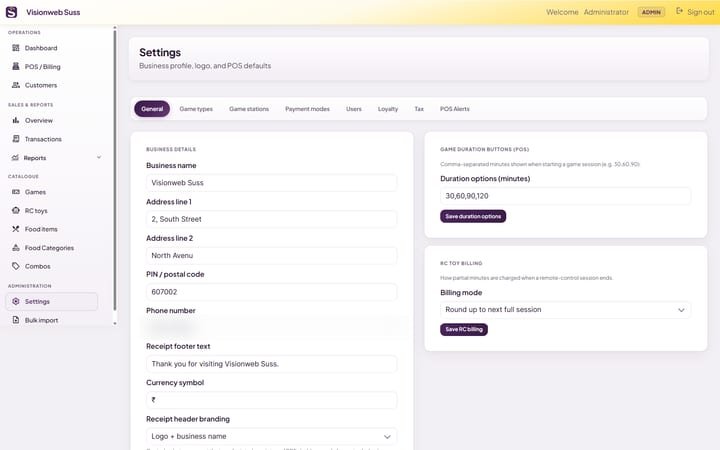Focus the Business name field
This screenshot has width=720, height=450.
271,183
